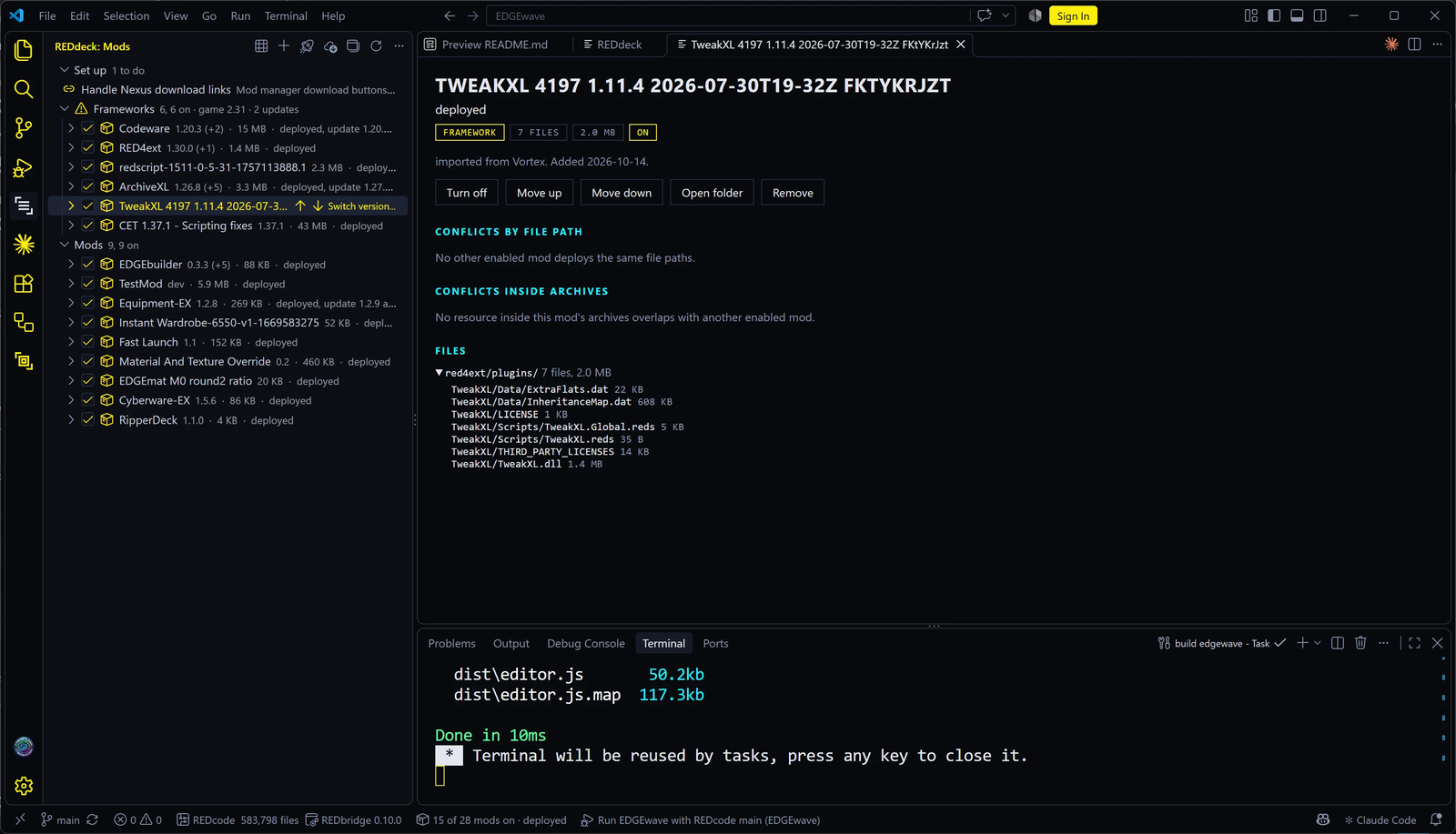Collapse the red4ext/plugins/ files disclosure triangle

click(439, 373)
